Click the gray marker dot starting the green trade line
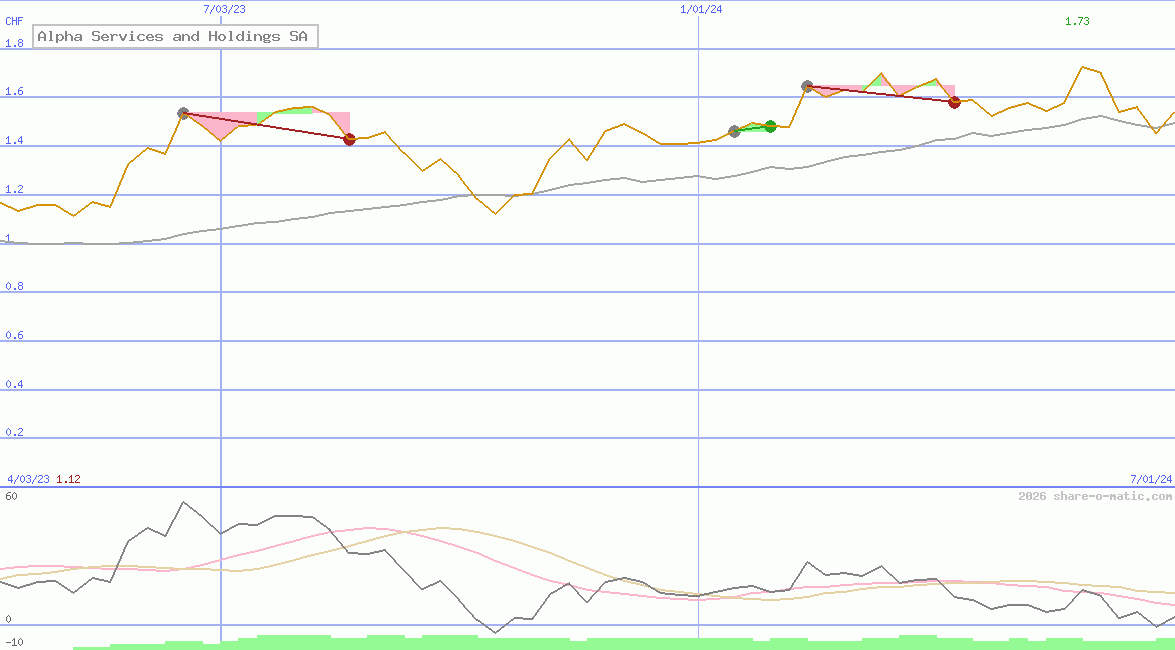The height and width of the screenshot is (650, 1175). (x=734, y=131)
